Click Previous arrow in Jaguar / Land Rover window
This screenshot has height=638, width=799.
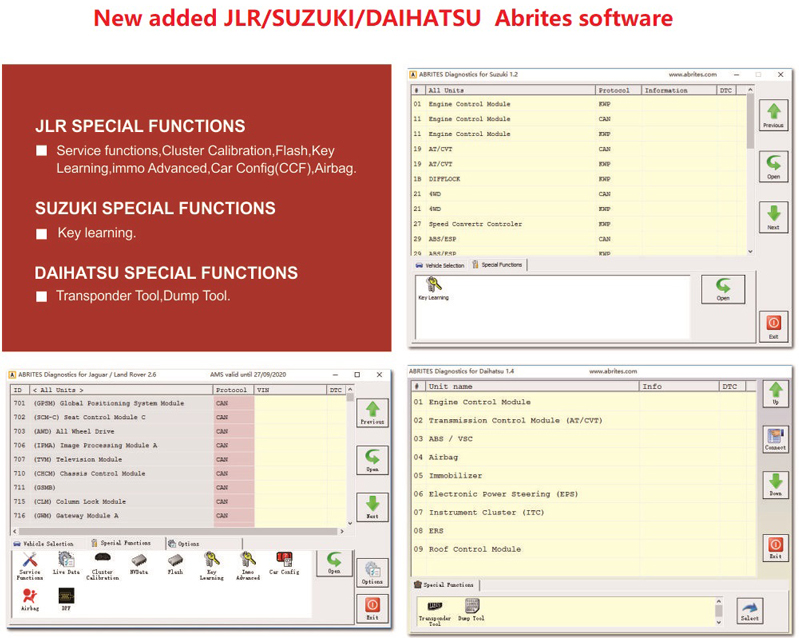coord(372,412)
